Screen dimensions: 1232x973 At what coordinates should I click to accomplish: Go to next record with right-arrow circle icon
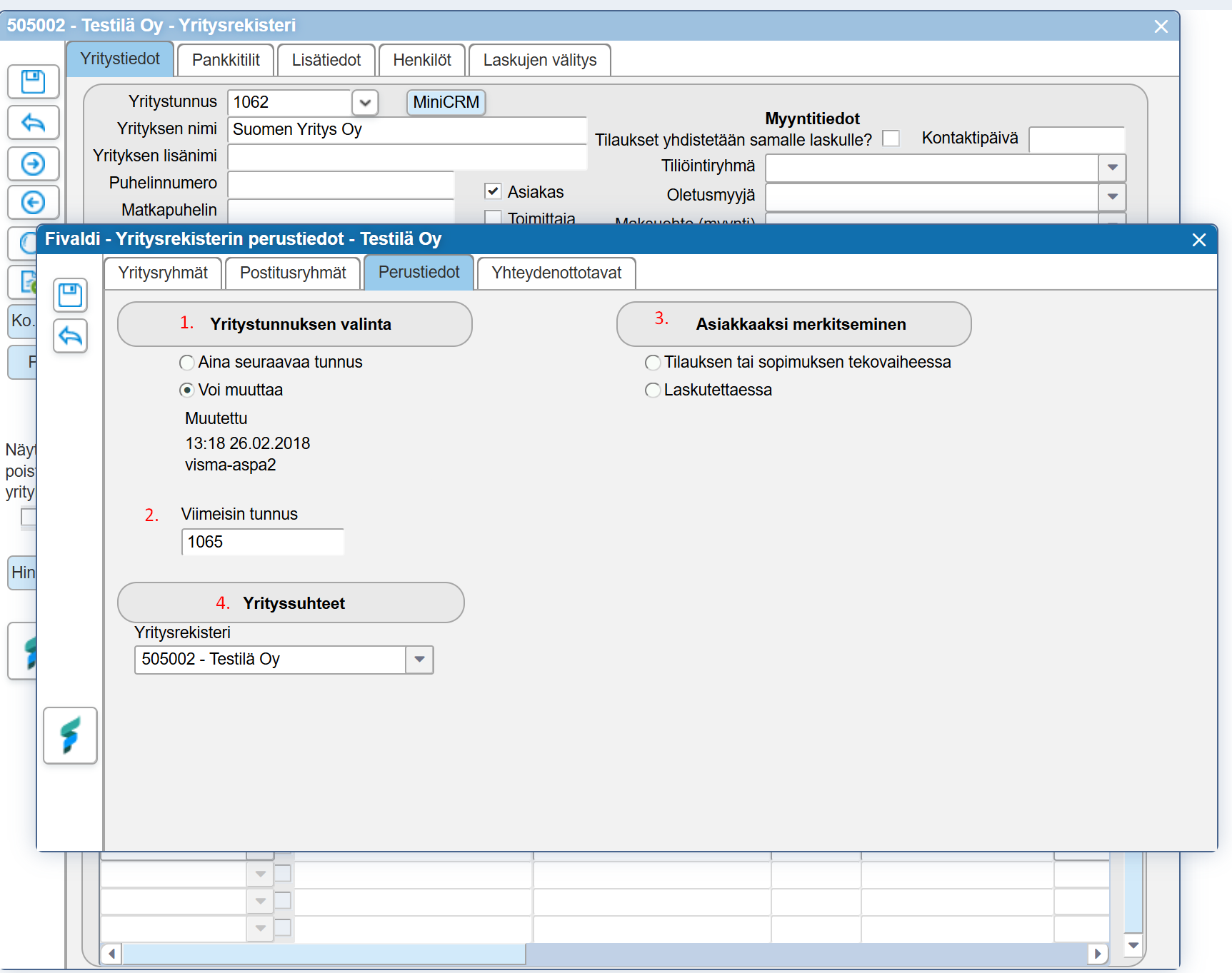(x=33, y=163)
